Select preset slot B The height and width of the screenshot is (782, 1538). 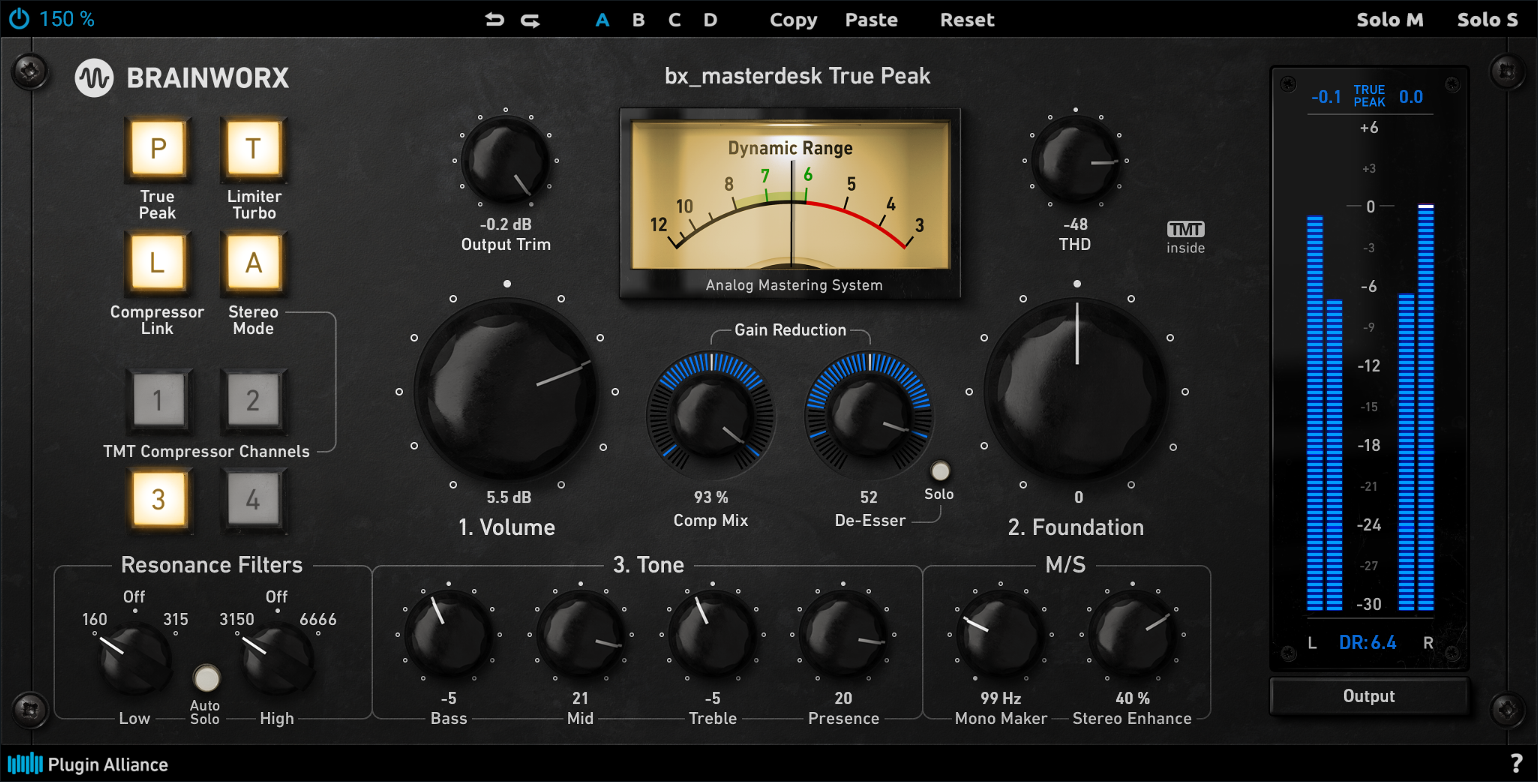pyautogui.click(x=638, y=19)
